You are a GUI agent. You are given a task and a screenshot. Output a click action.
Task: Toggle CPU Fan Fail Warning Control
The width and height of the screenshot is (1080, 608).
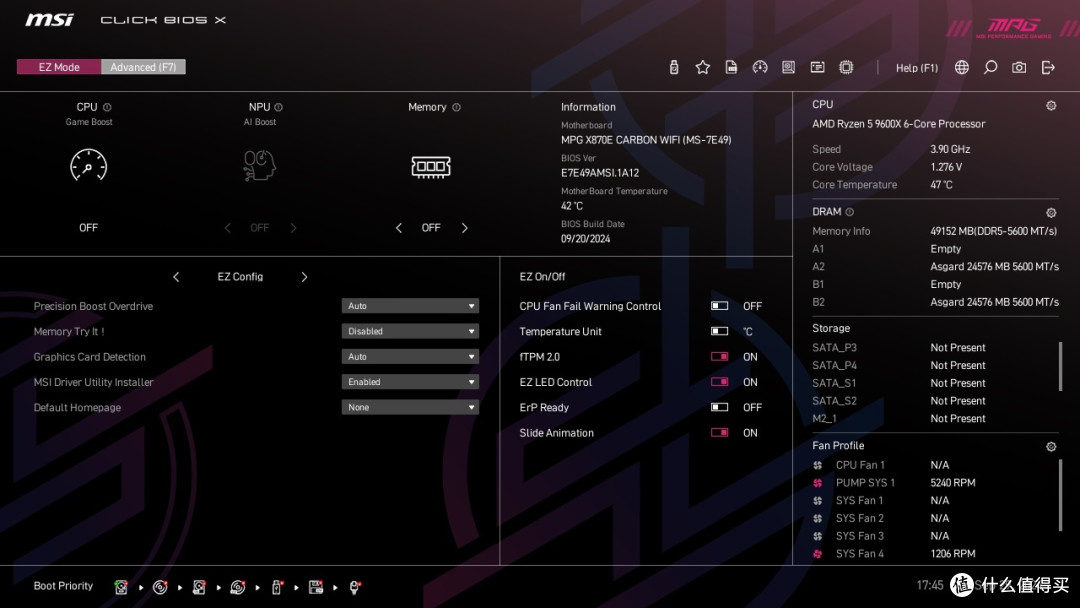[719, 306]
